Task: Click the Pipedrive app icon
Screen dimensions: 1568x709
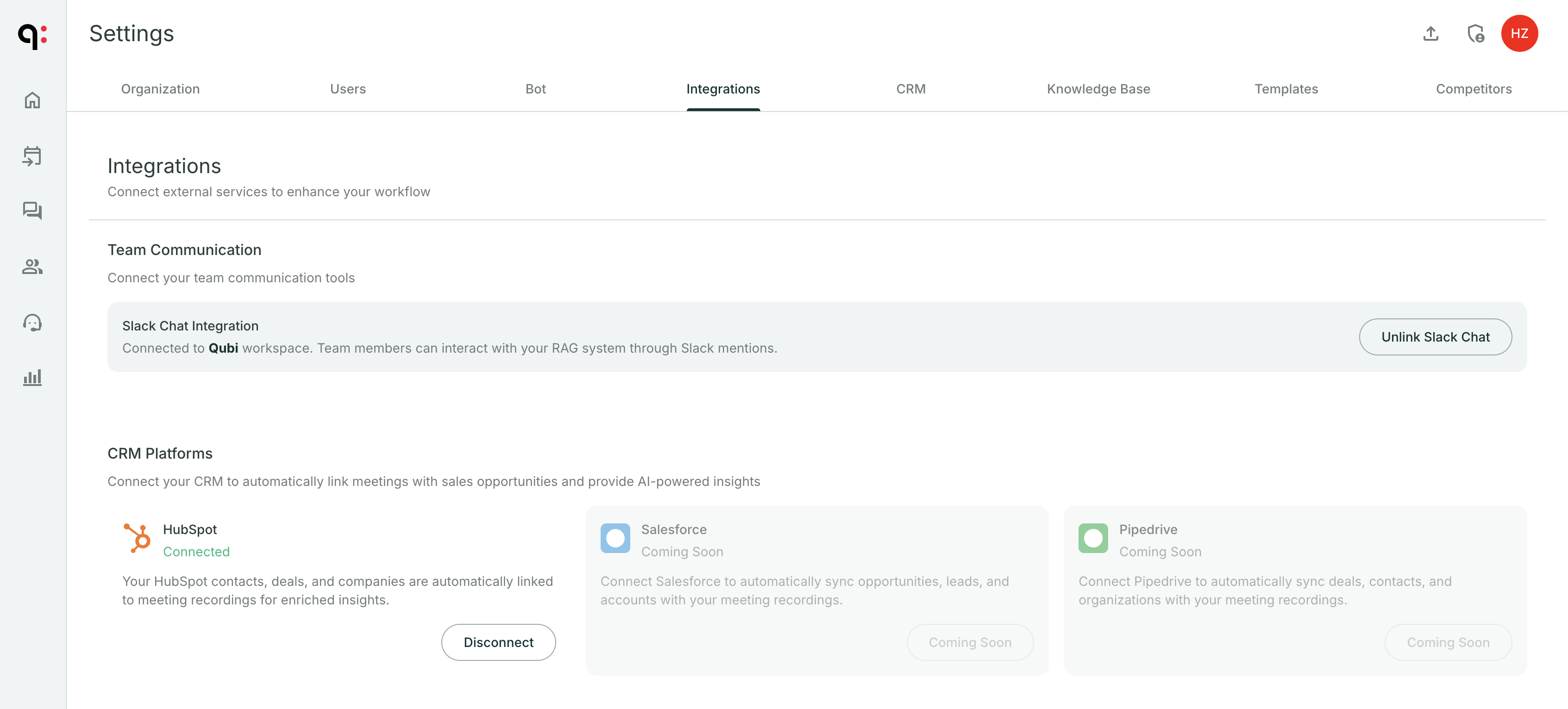Action: coord(1093,537)
